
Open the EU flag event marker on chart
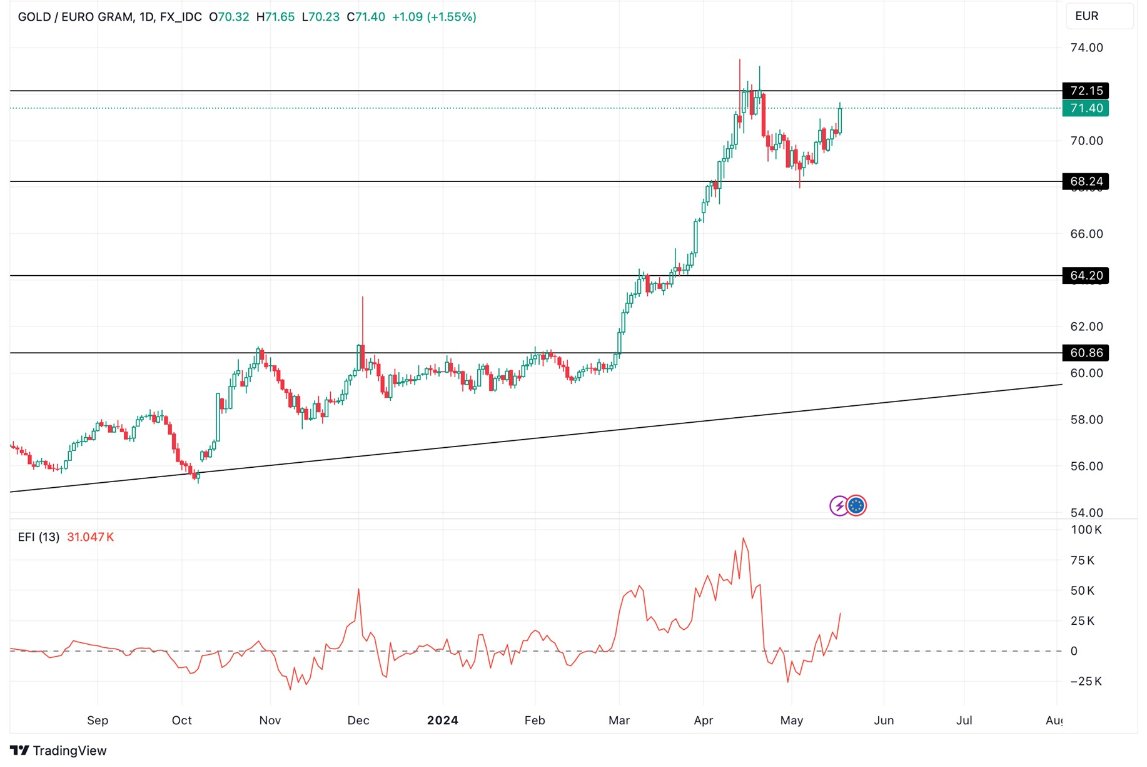(856, 505)
